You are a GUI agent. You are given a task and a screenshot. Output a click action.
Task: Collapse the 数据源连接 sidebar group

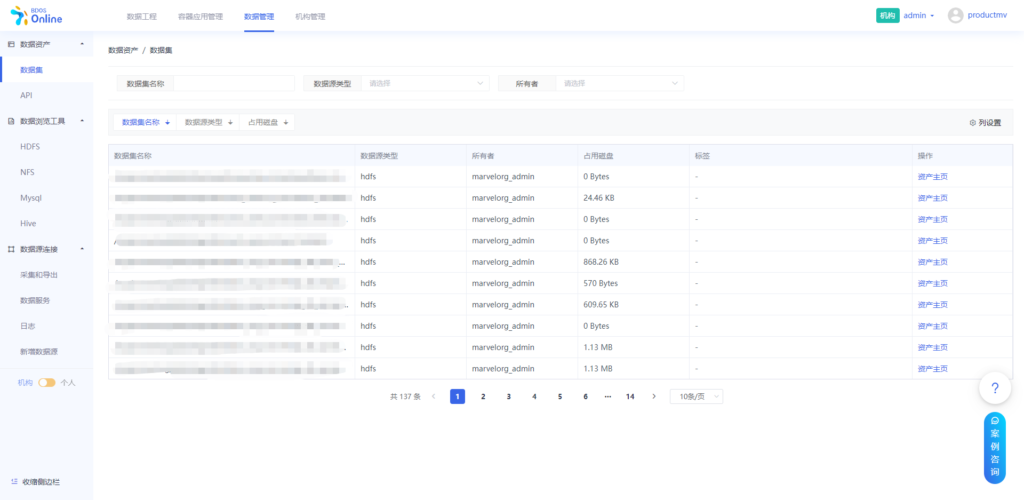point(82,249)
